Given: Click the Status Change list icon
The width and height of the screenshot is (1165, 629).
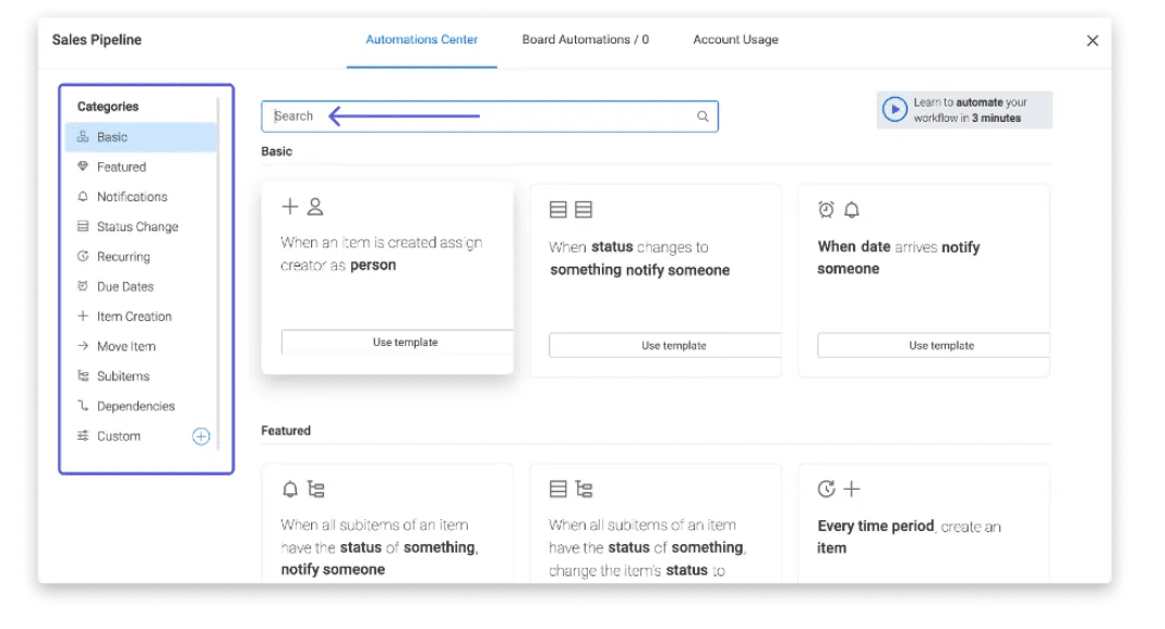Looking at the screenshot, I should 82,226.
